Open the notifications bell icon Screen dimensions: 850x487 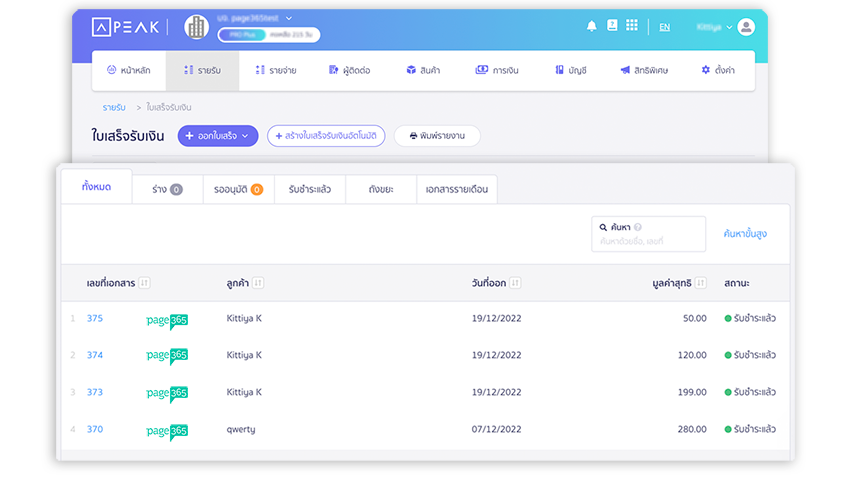pyautogui.click(x=591, y=26)
